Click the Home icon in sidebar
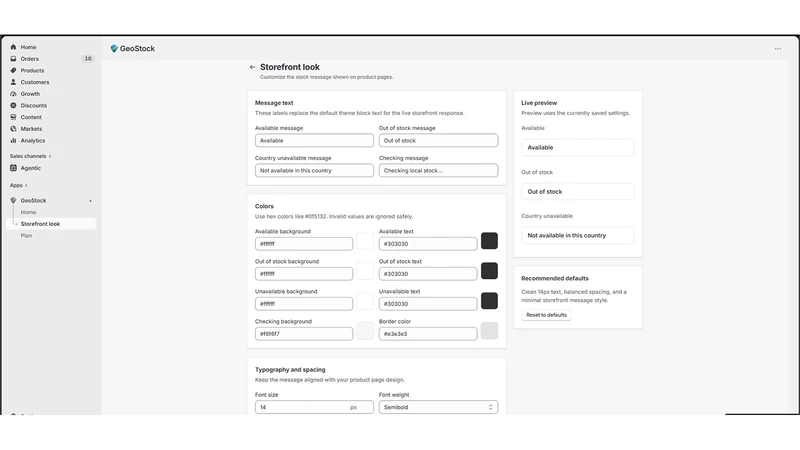Viewport: 800px width, 450px height. (x=13, y=47)
